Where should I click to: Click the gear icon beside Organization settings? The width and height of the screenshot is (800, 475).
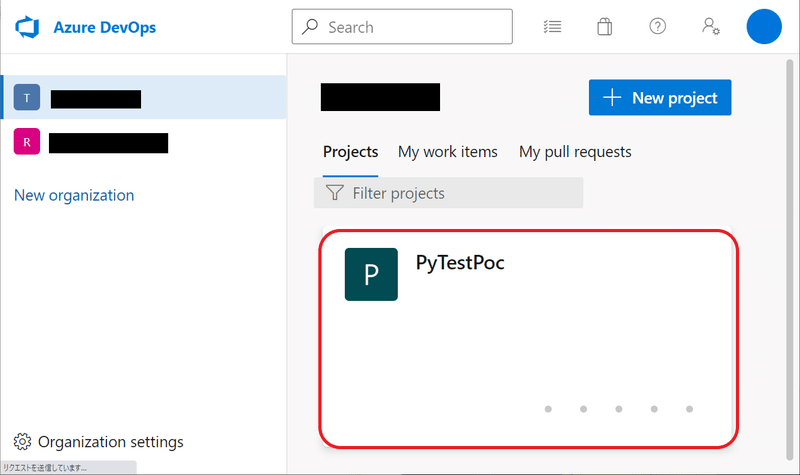pyautogui.click(x=22, y=442)
